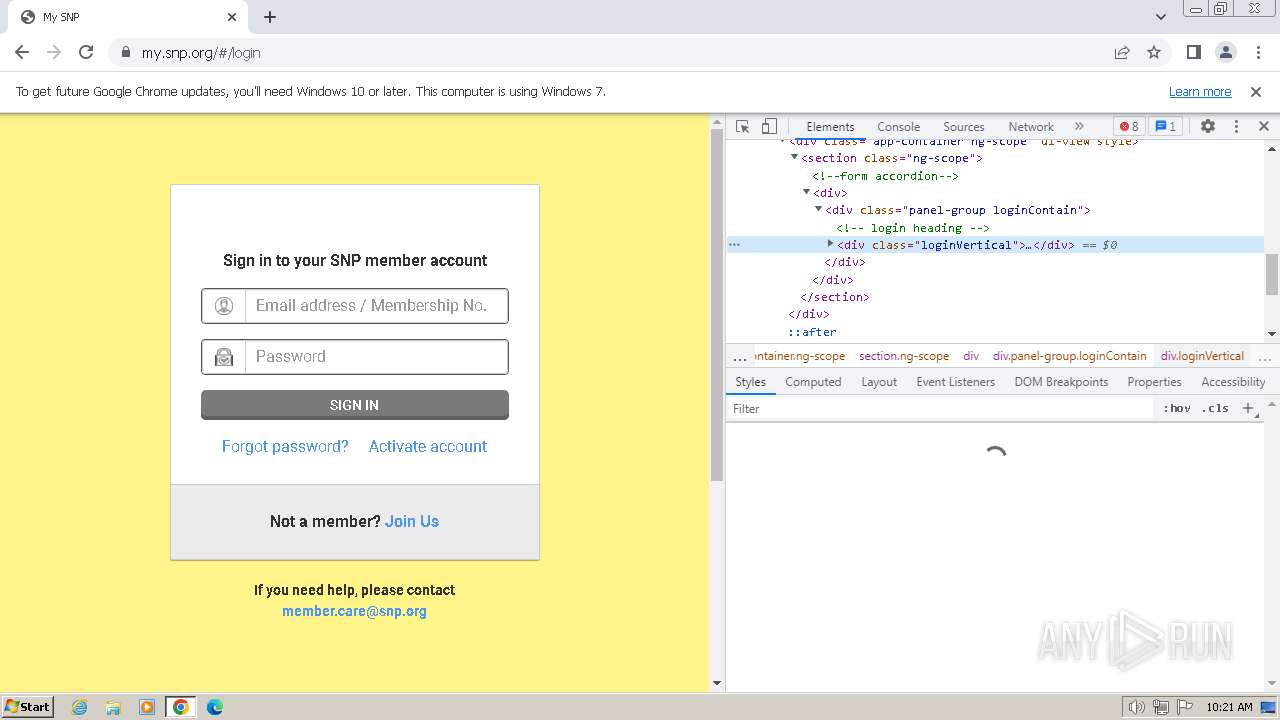The width and height of the screenshot is (1280, 720).
Task: Select the ::after pseudo-element row
Action: (812, 332)
